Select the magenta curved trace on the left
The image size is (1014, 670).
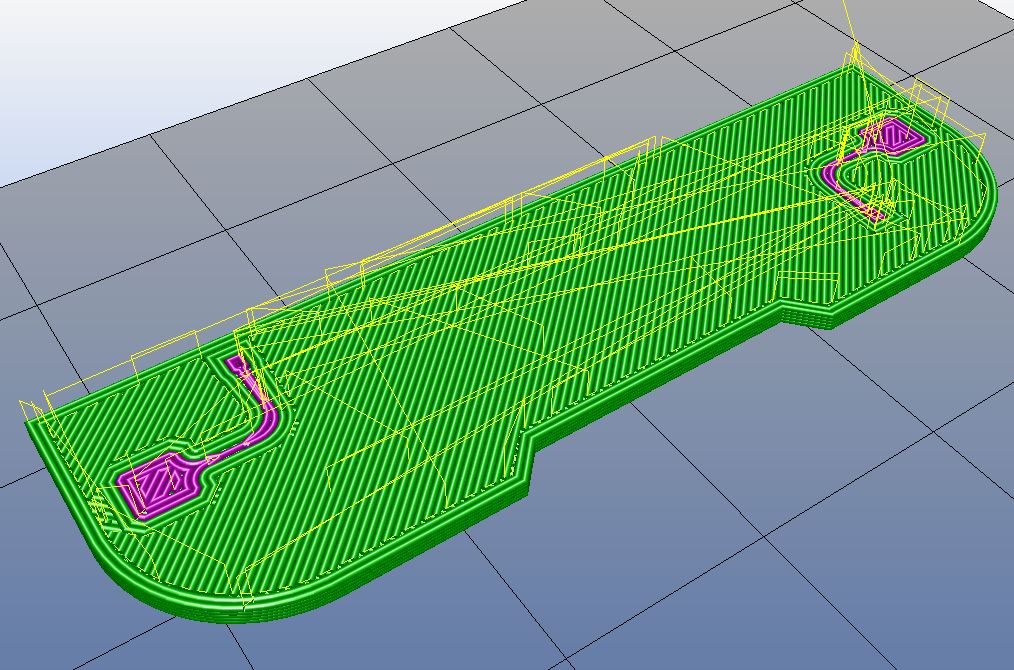point(262,421)
